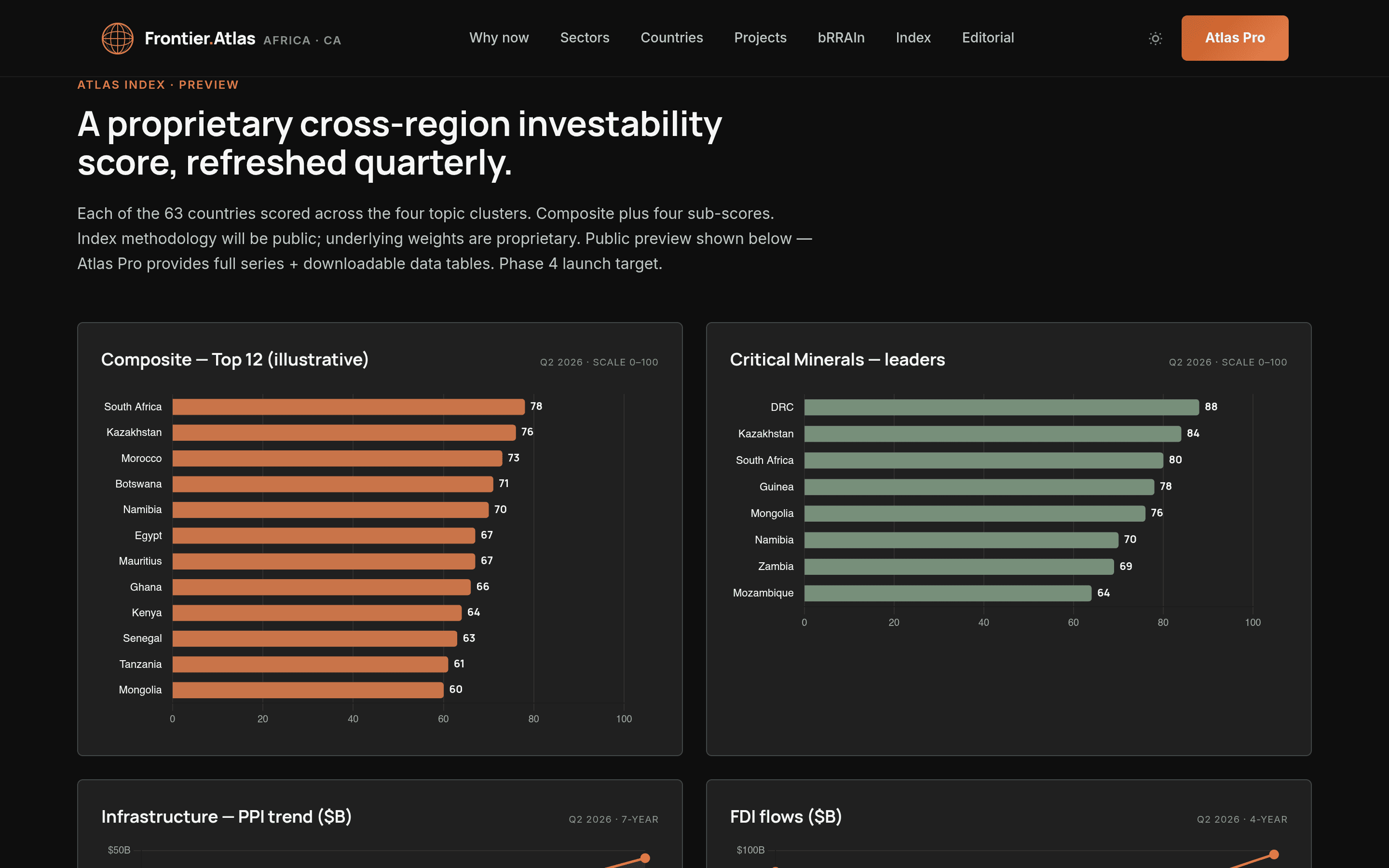
Task: Click the South Africa composite bar
Action: (348, 407)
